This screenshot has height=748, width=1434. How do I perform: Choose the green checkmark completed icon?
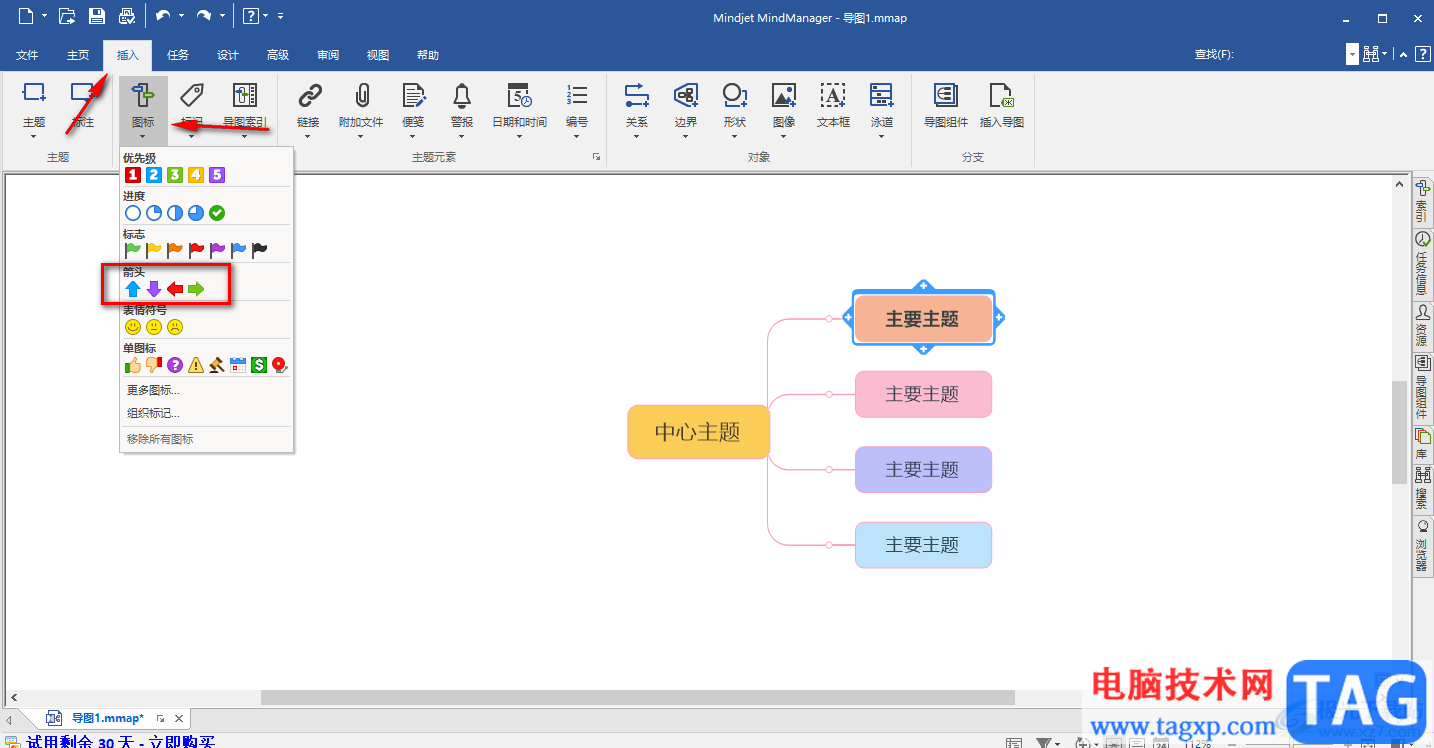(217, 213)
